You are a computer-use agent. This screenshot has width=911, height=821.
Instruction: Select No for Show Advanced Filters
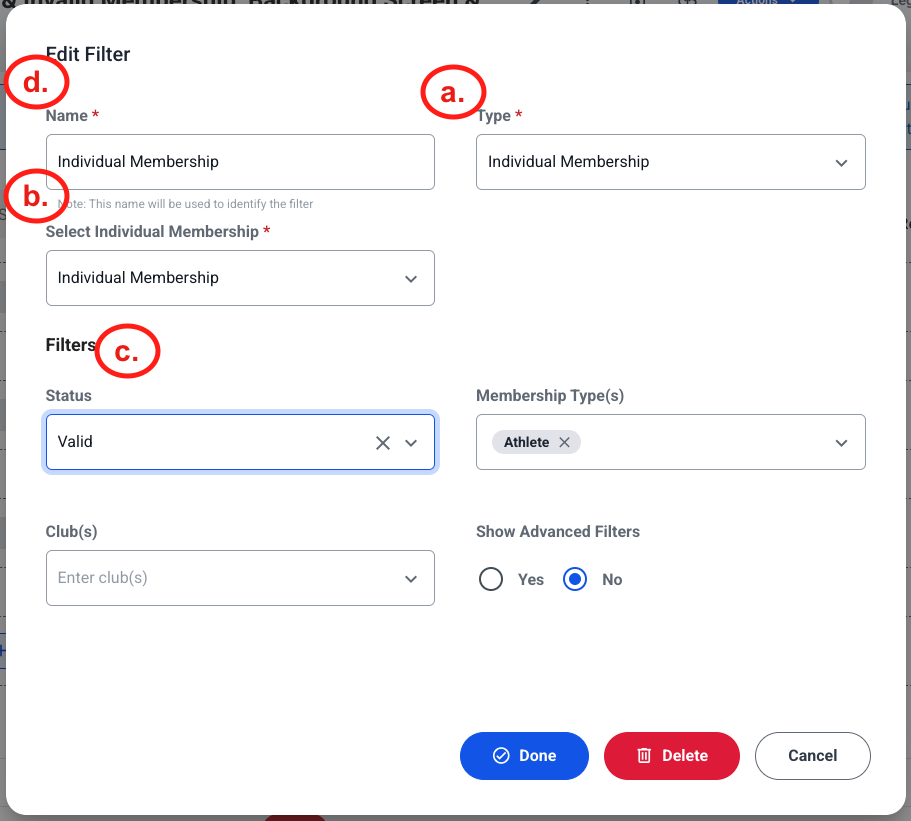point(575,579)
